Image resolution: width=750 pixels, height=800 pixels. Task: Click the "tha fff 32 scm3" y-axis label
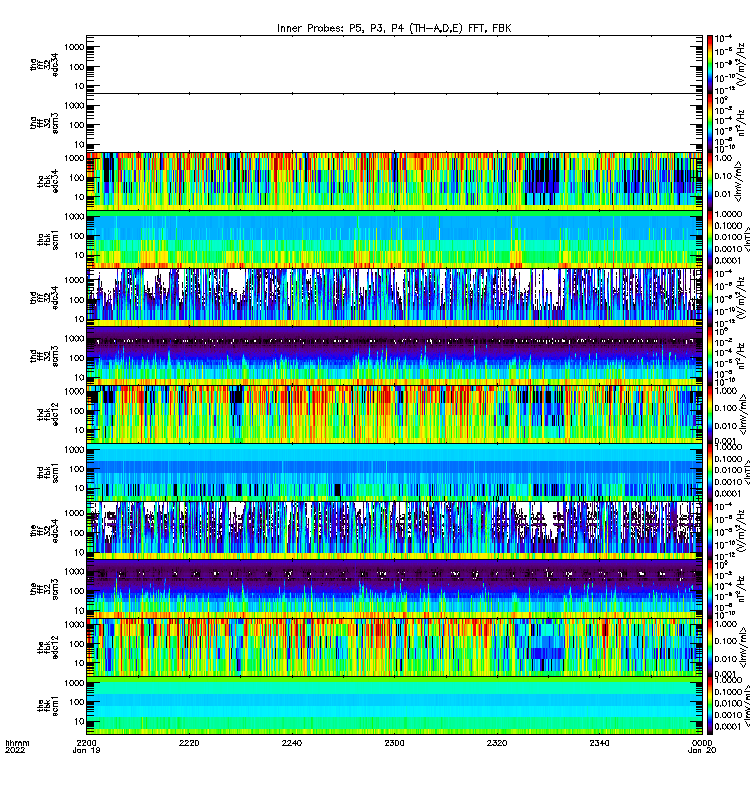[44, 122]
